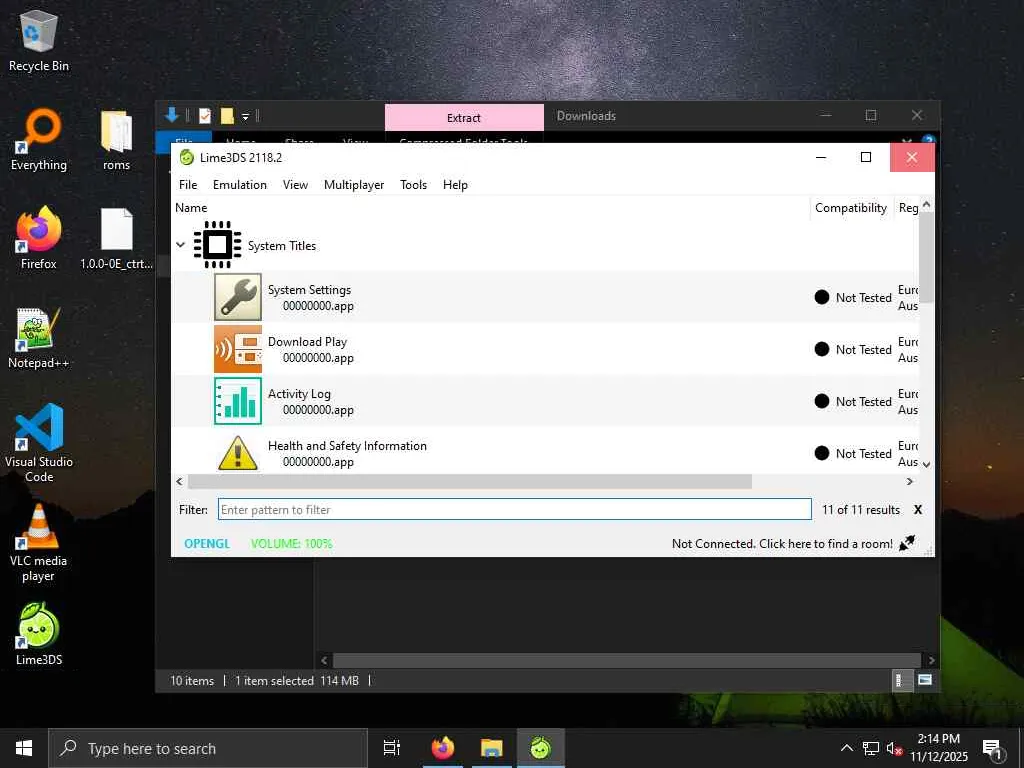Click the Windows taskbar search box

(208, 748)
